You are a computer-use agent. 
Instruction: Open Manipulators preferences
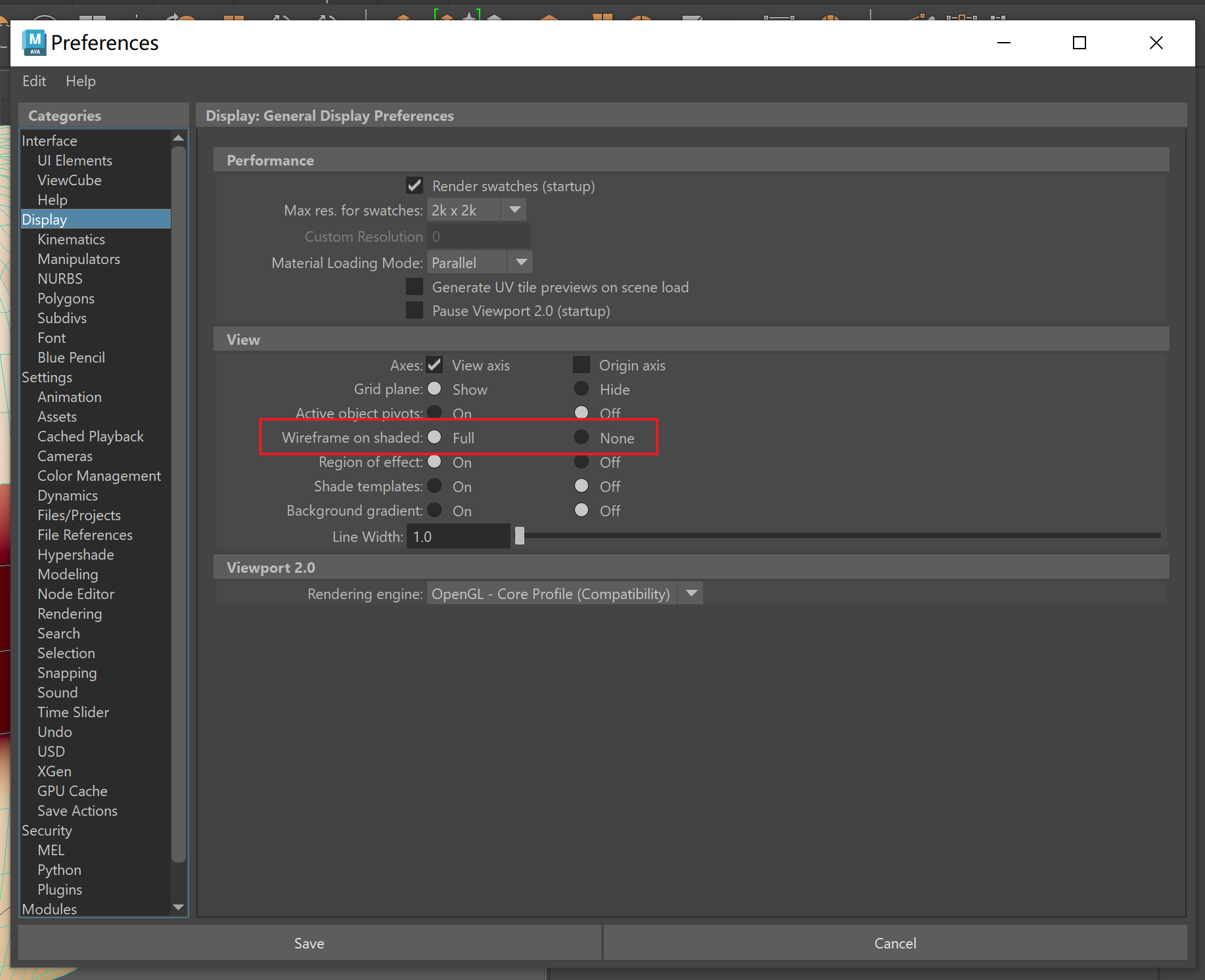[x=79, y=259]
